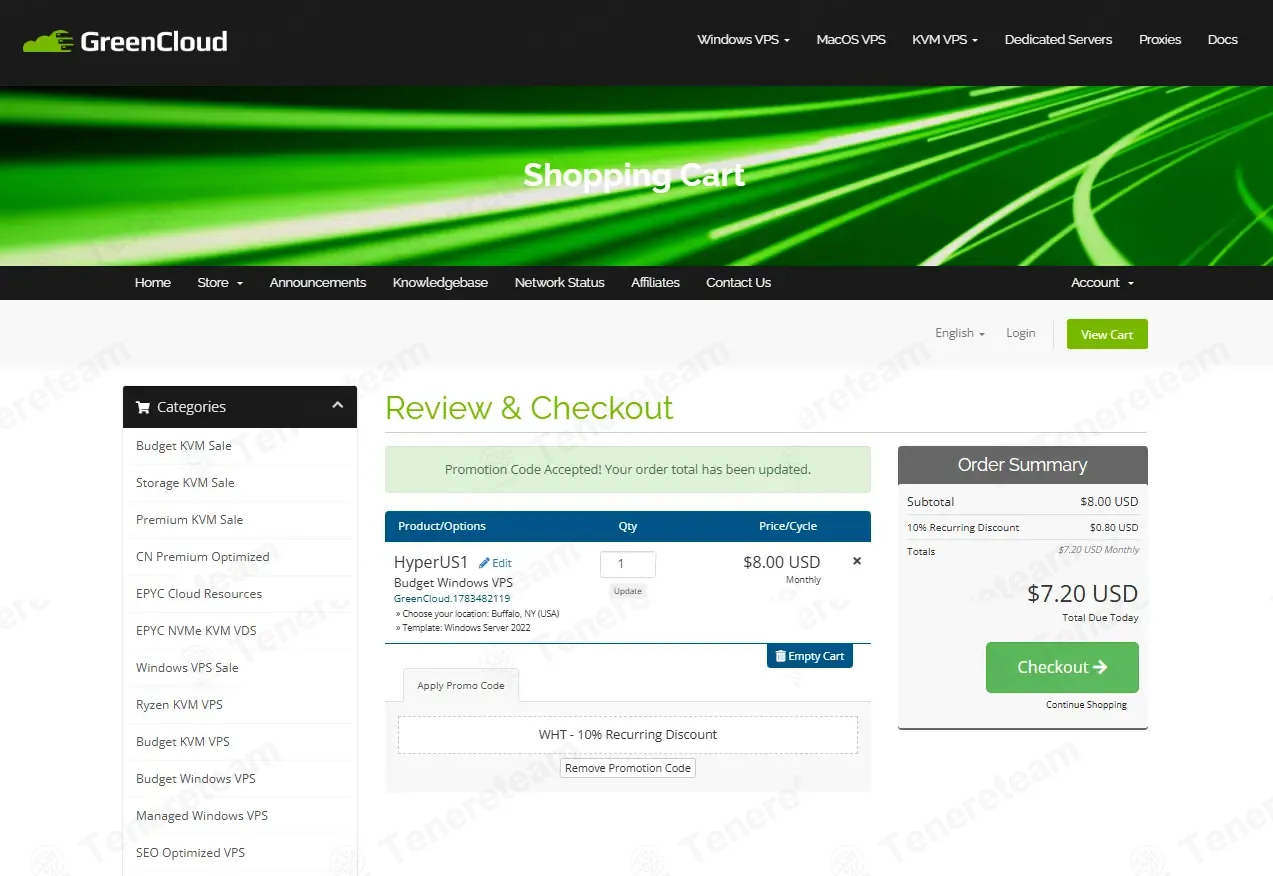Open the Docs link

click(x=1222, y=40)
